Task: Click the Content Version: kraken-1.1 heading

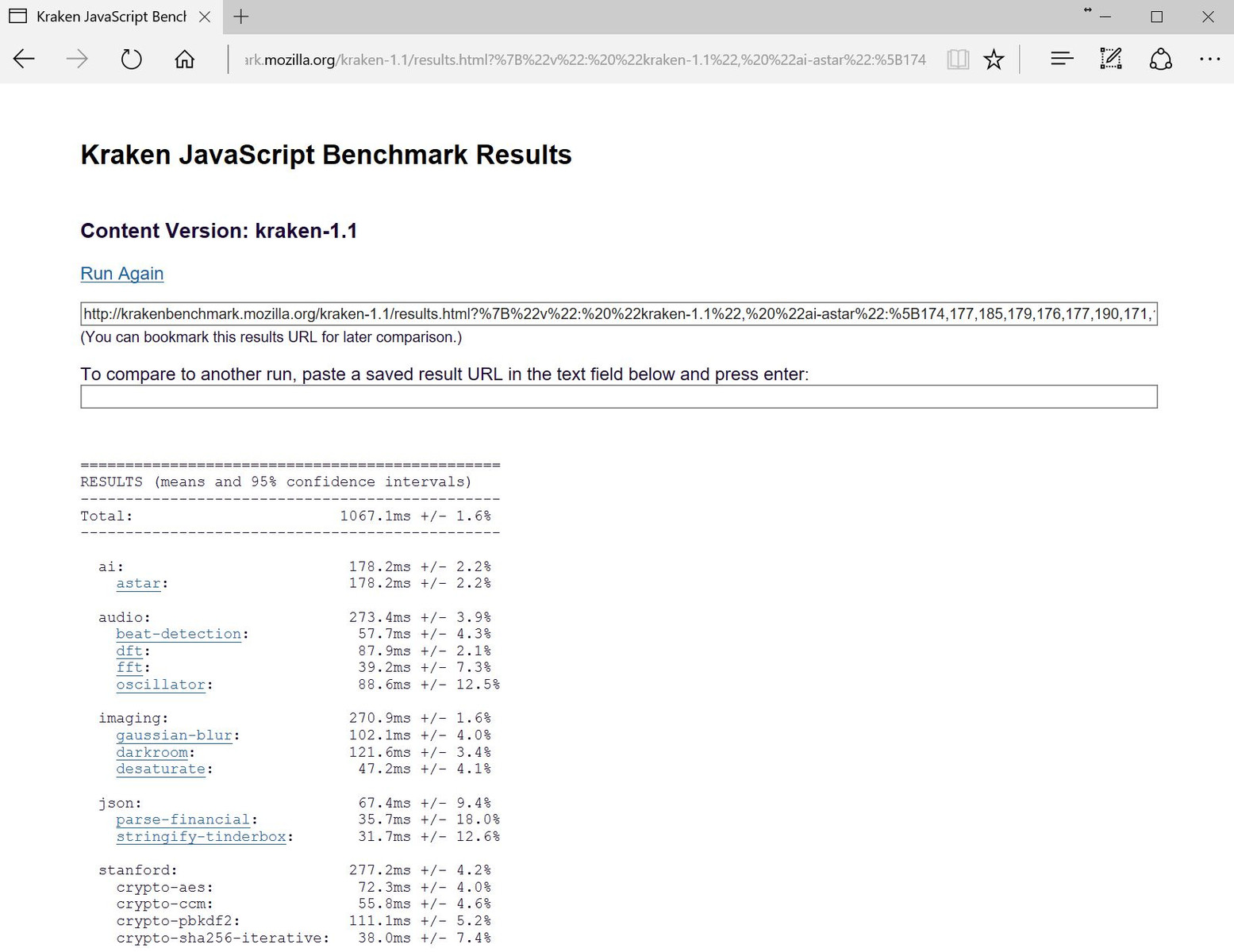Action: point(219,231)
